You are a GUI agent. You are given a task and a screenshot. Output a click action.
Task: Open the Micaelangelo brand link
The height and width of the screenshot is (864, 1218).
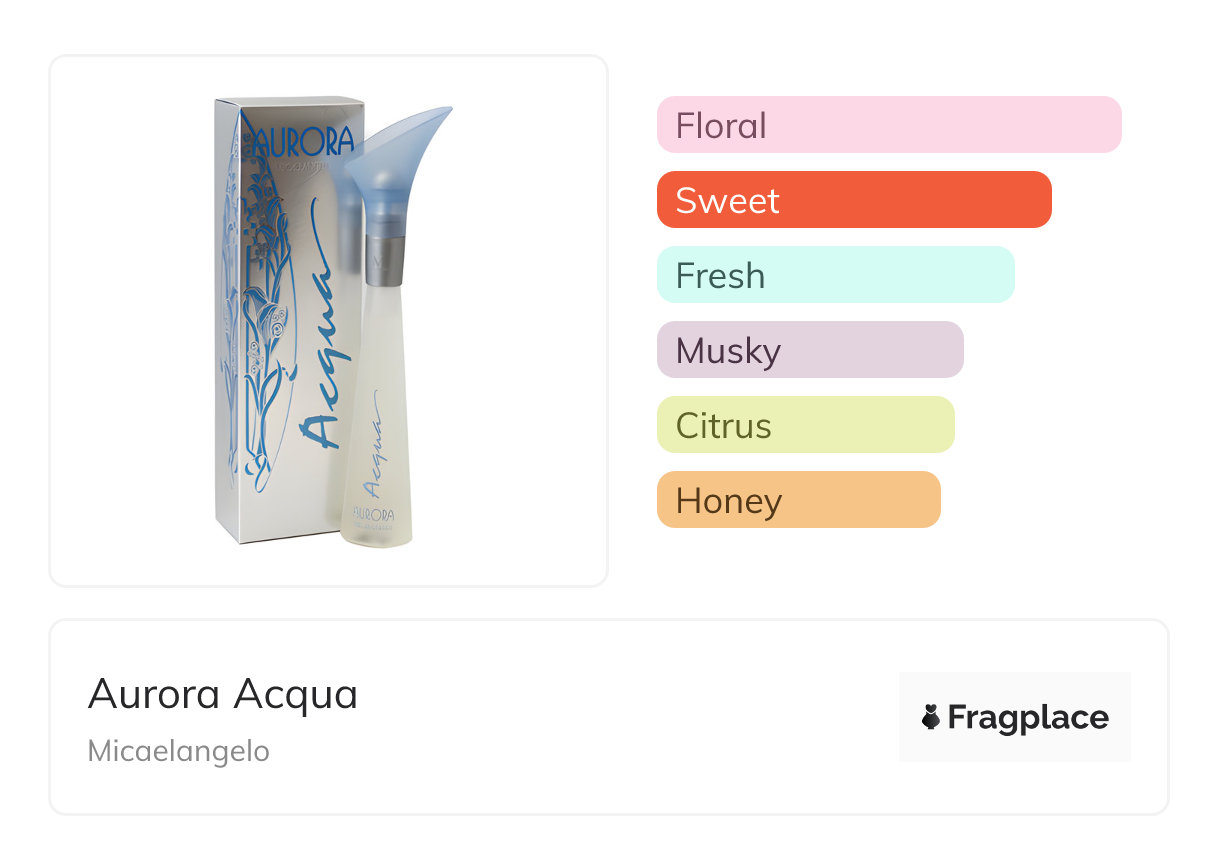coord(178,751)
